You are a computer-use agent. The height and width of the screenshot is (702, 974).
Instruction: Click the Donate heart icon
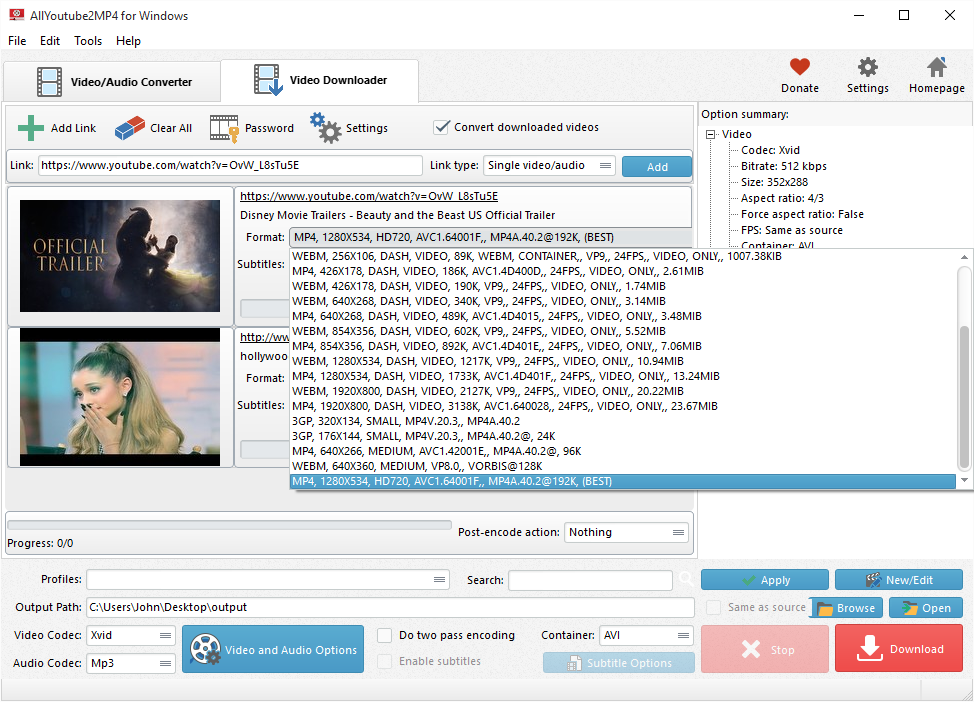tap(799, 67)
